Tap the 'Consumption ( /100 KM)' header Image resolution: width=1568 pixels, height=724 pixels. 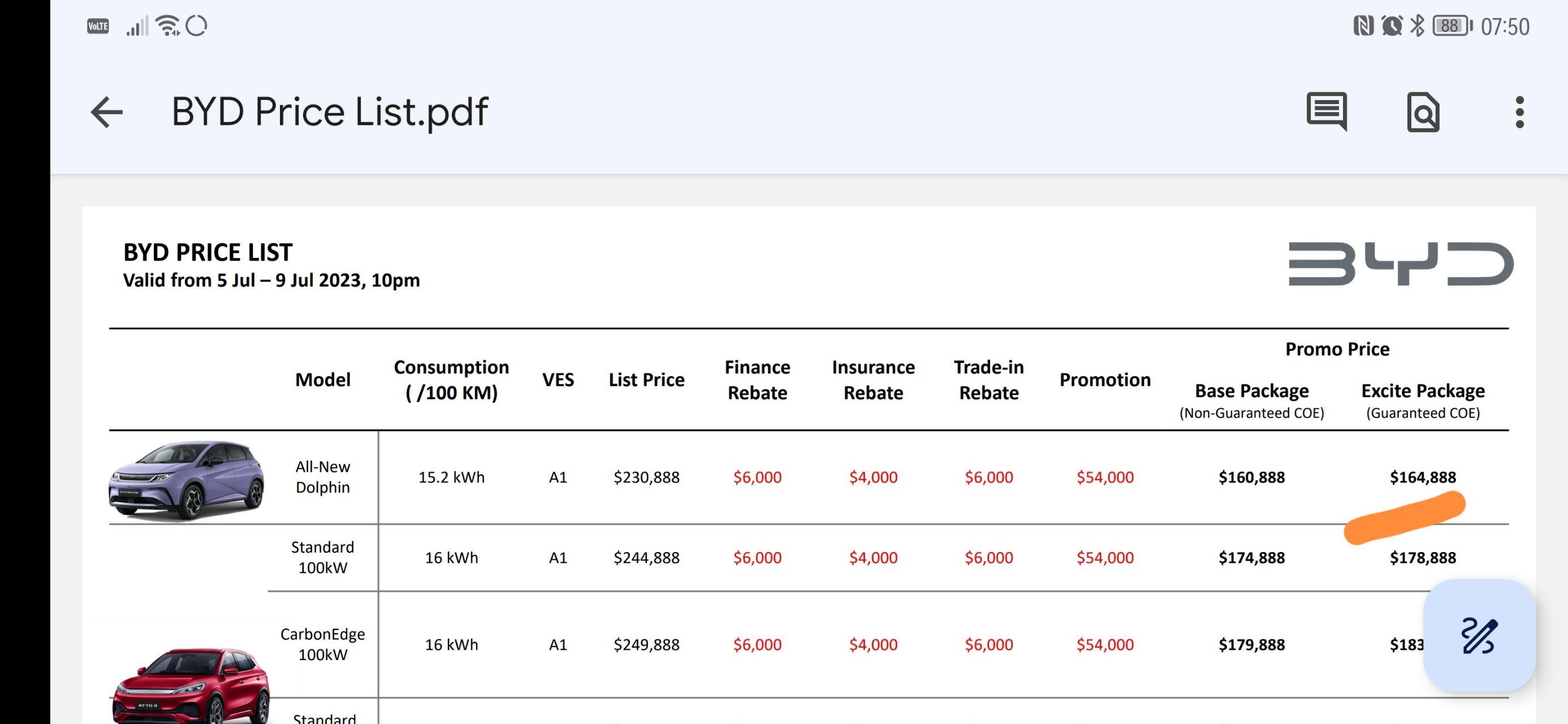pyautogui.click(x=451, y=380)
